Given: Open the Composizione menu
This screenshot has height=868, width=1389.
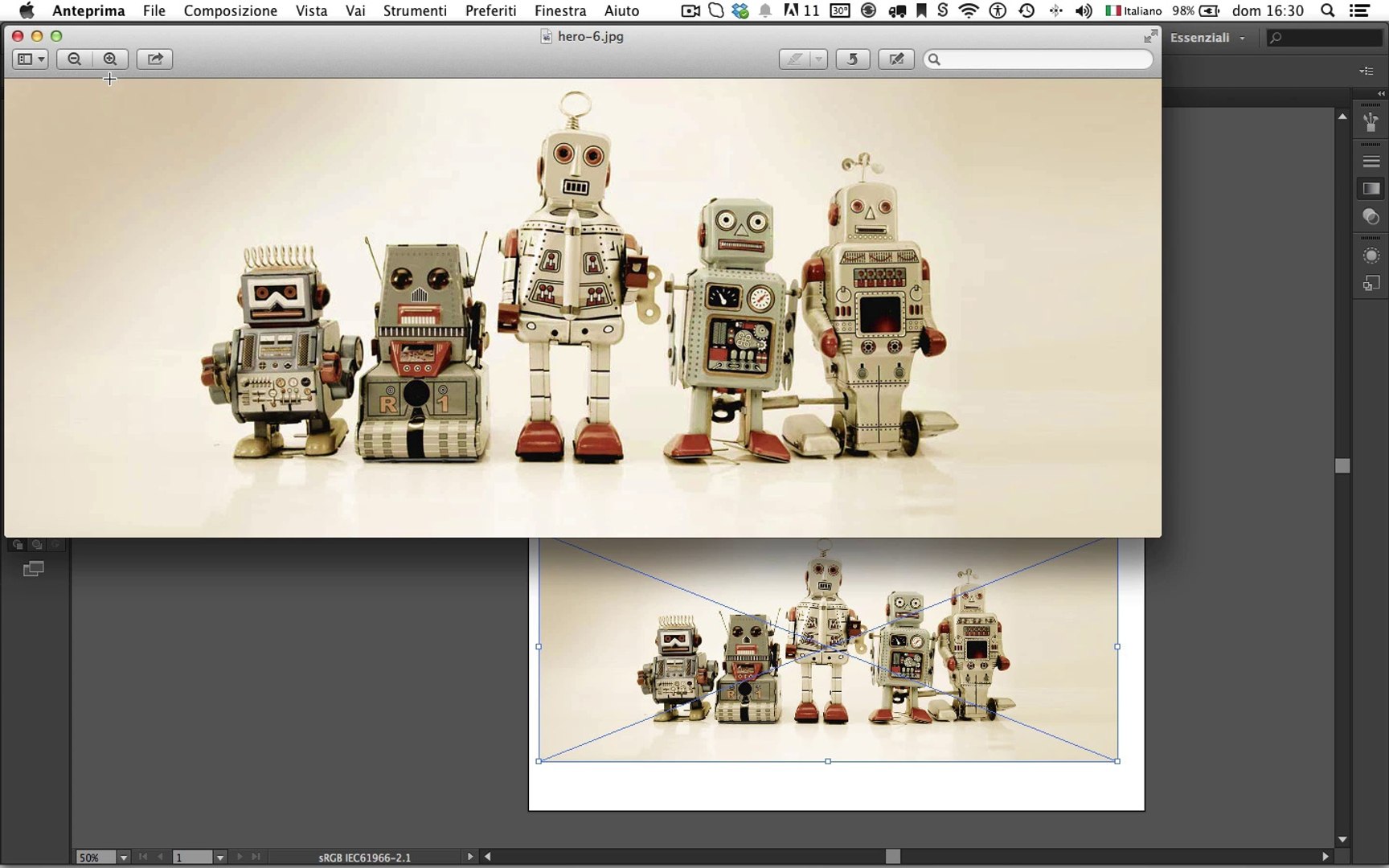Looking at the screenshot, I should 230,10.
